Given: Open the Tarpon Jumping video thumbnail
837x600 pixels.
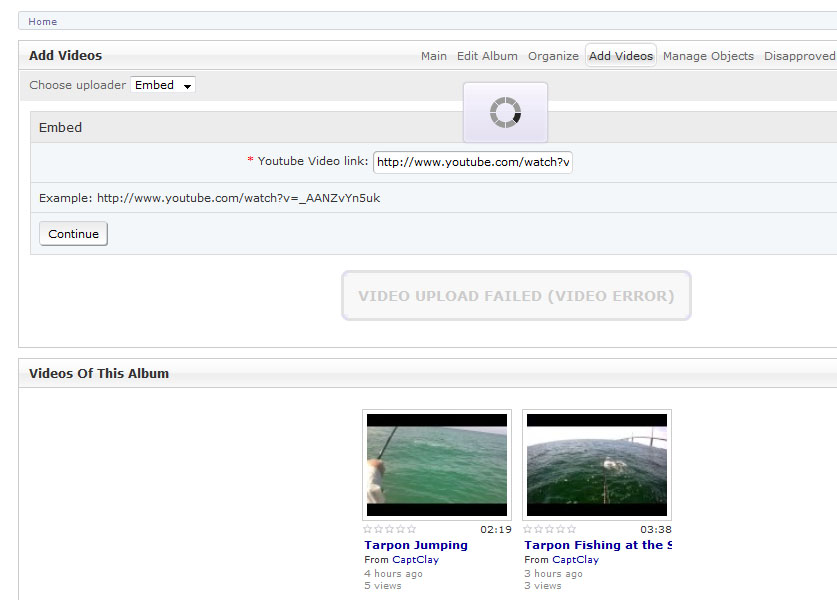Looking at the screenshot, I should (437, 465).
